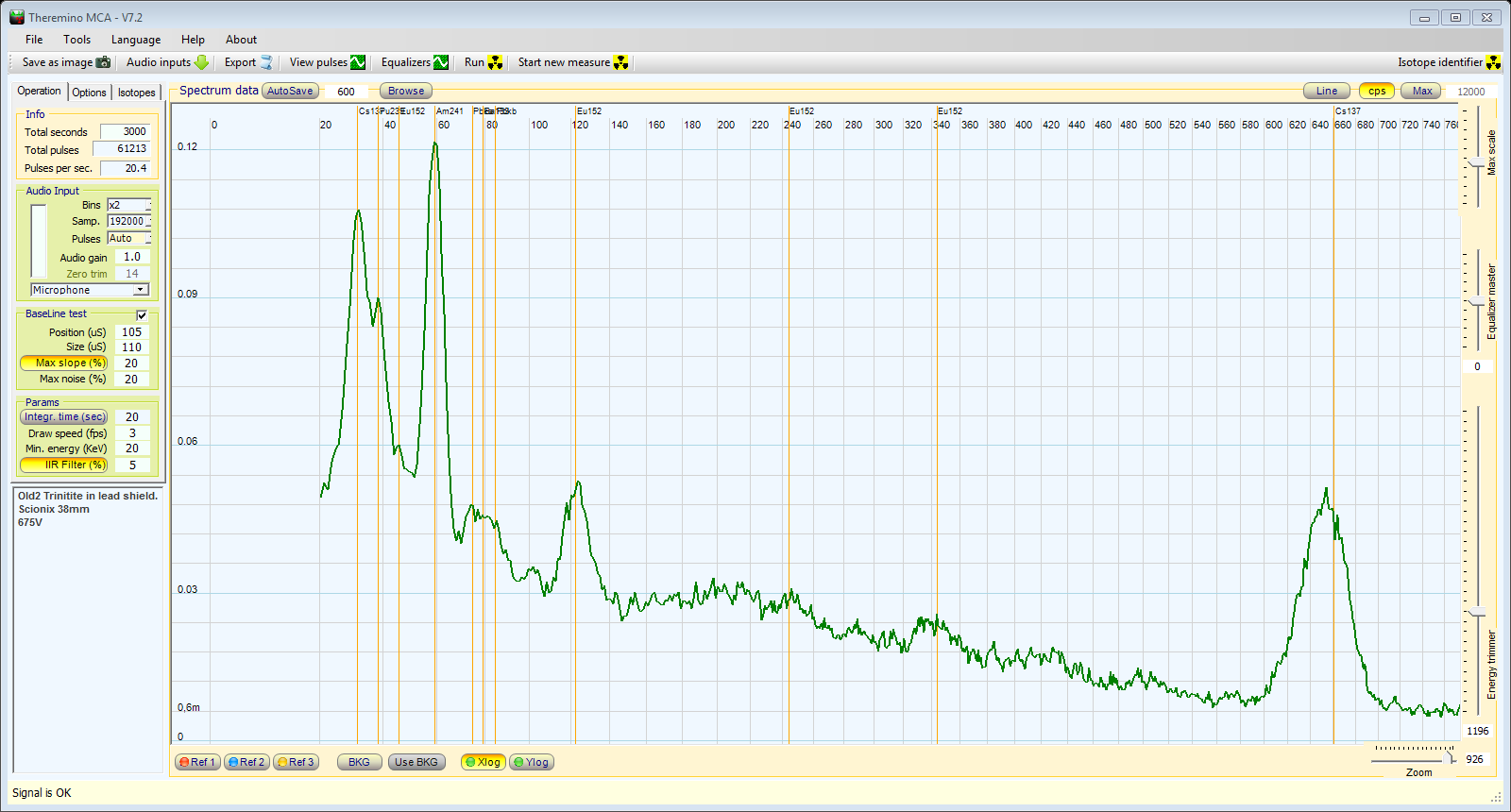Open Audio inputs via green arrow icon
1511x812 pixels.
point(201,62)
